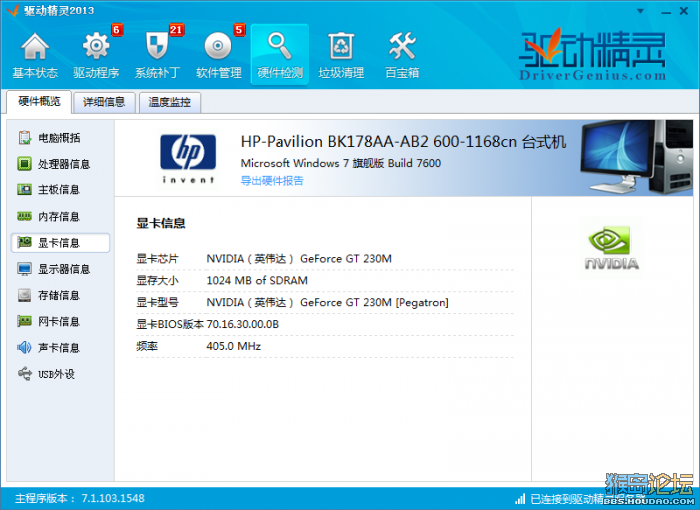The width and height of the screenshot is (700, 510).
Task: Click the BIOS version 70.16.30.00.0B
Action: (x=242, y=324)
